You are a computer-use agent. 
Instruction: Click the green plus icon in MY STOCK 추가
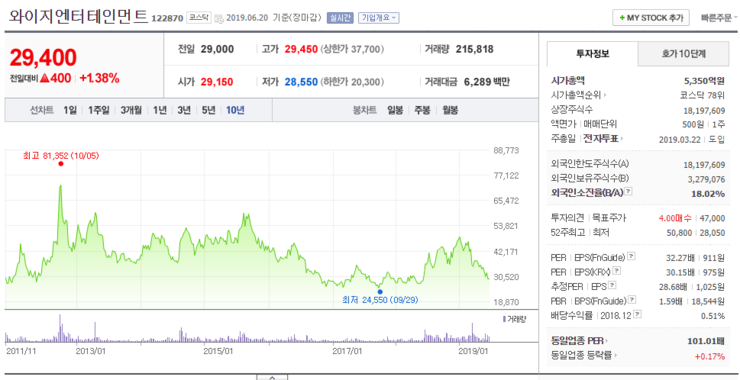coord(622,18)
